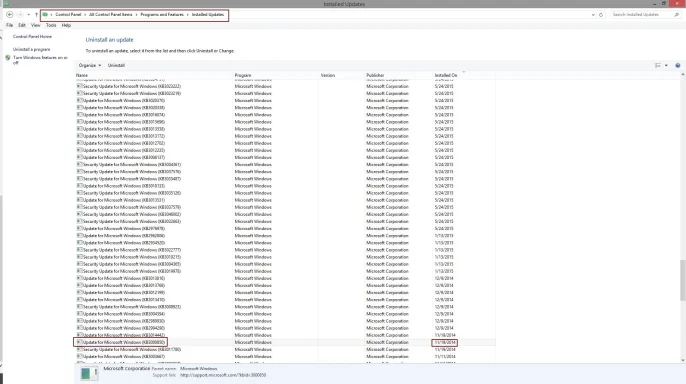Click the list scrollbar up arrow

pos(682,75)
